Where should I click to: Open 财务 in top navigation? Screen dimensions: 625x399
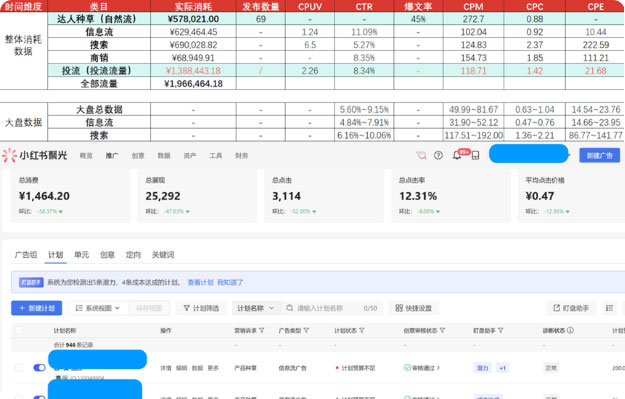coord(242,155)
